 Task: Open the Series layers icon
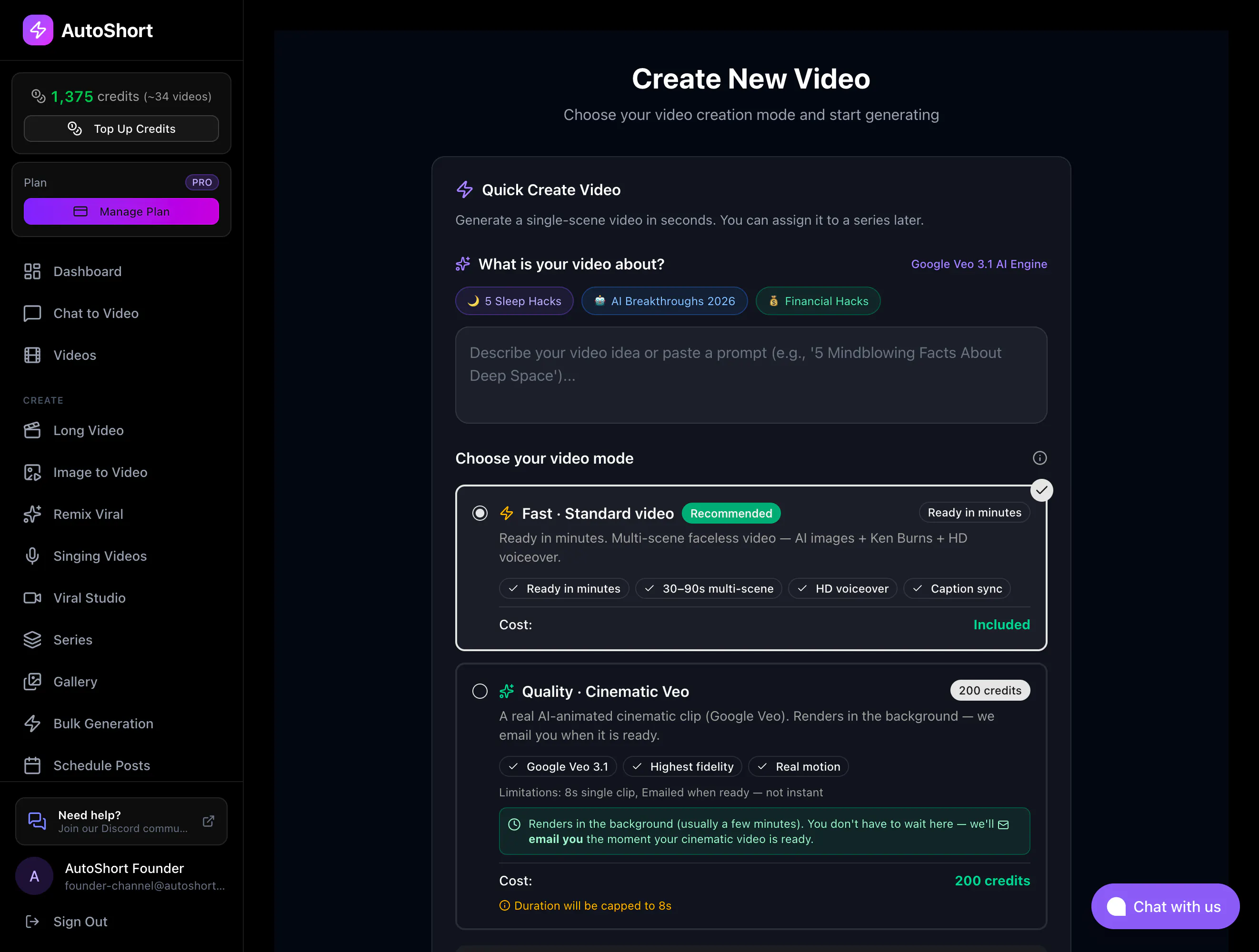tap(32, 640)
